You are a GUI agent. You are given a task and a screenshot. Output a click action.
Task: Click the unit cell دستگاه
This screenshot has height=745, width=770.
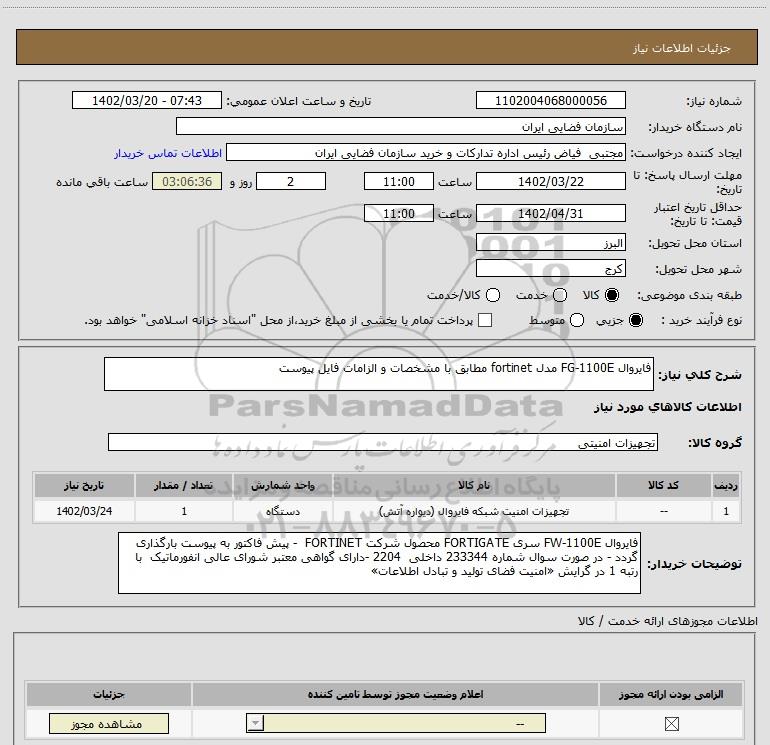pyautogui.click(x=283, y=511)
